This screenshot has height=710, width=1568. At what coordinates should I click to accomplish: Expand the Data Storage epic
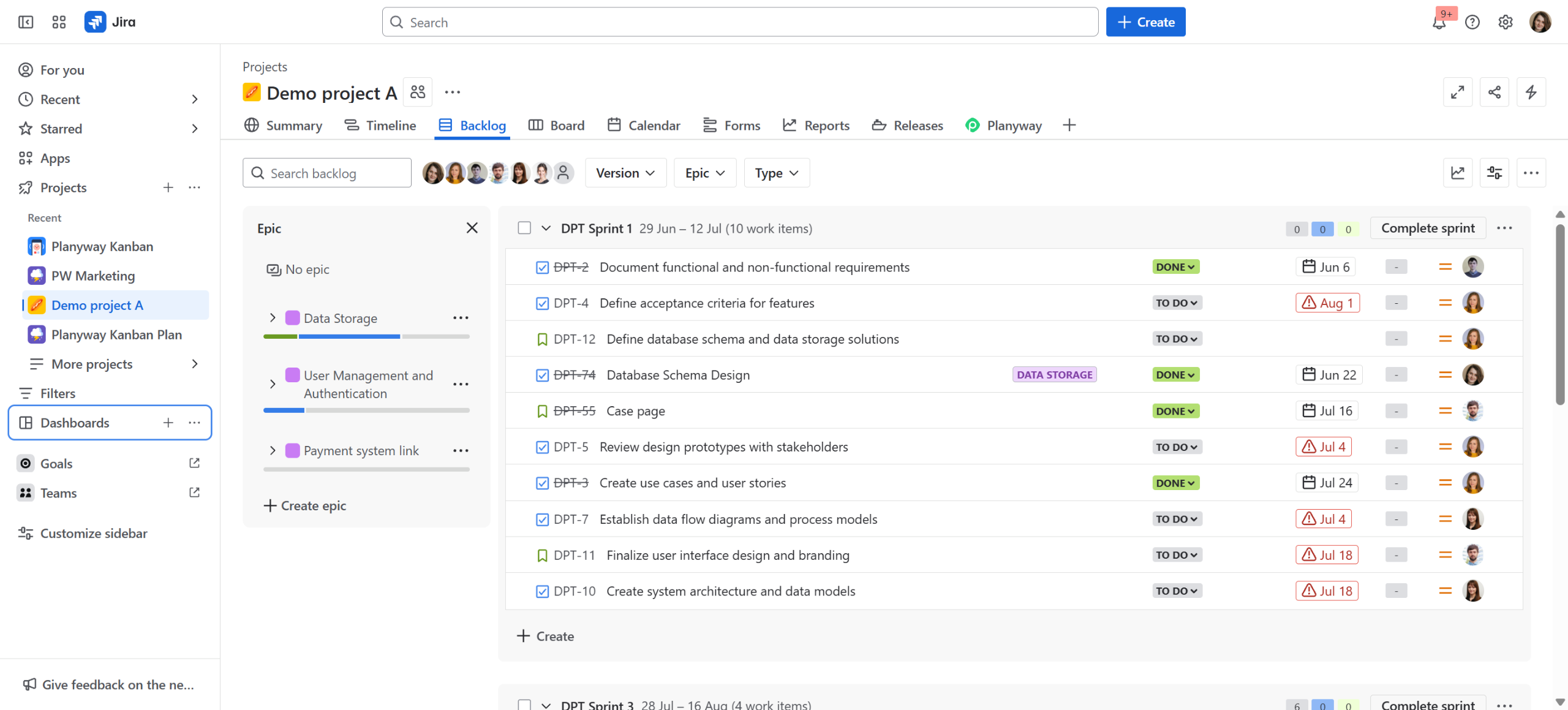click(273, 317)
